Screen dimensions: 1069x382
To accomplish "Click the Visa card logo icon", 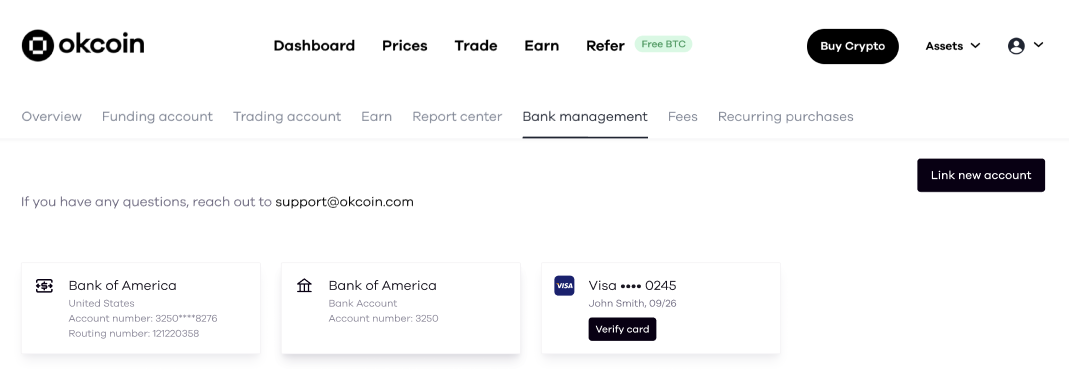I will coord(564,286).
